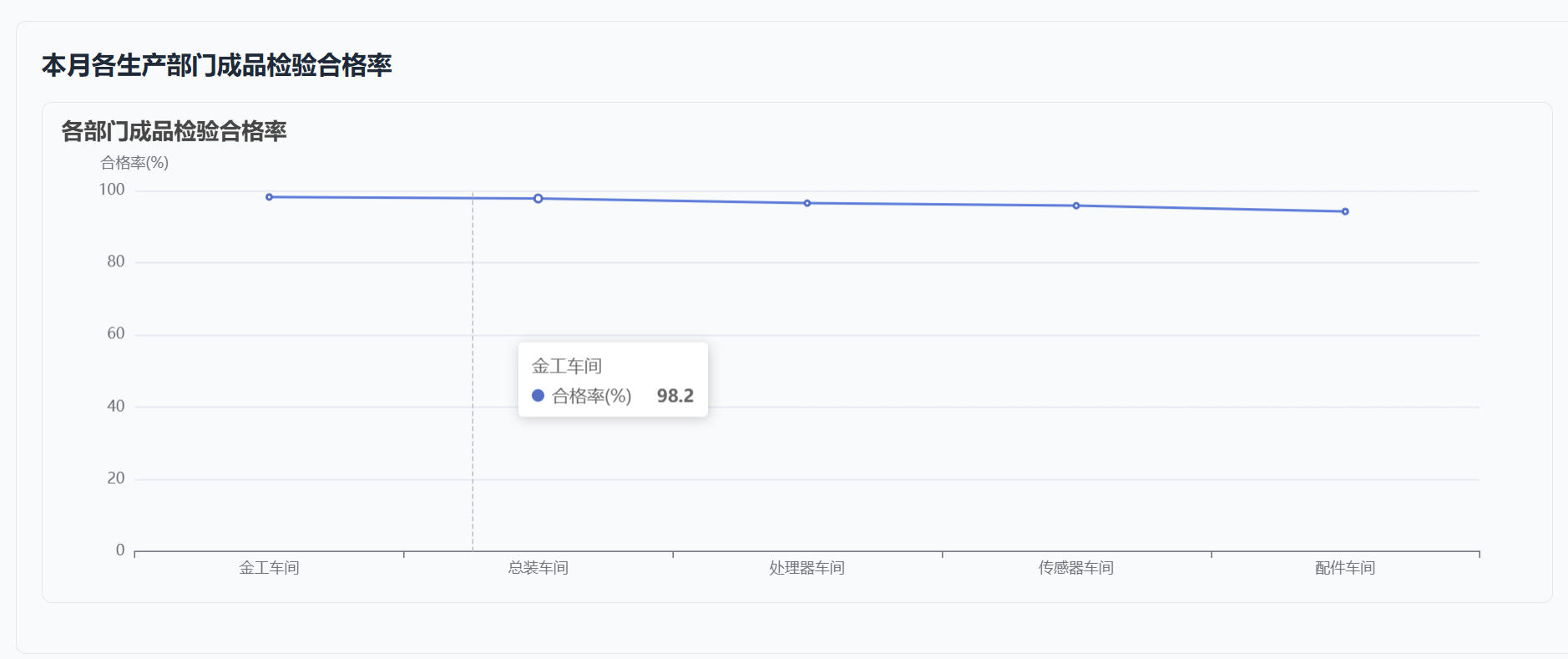Select the 总装车间 data point marker
The image size is (1568, 659).
tap(539, 199)
